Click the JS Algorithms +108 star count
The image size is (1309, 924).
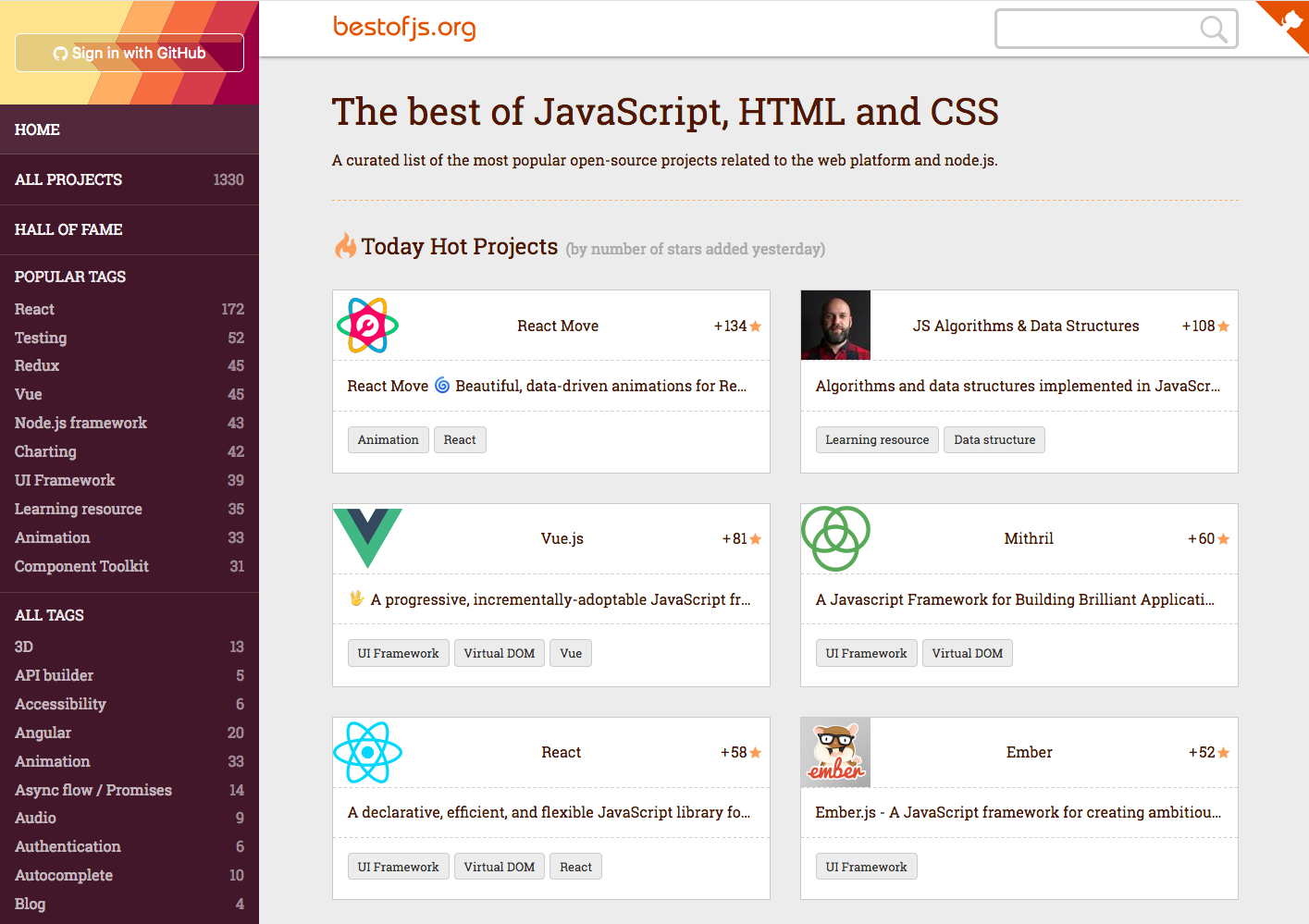coord(1205,326)
